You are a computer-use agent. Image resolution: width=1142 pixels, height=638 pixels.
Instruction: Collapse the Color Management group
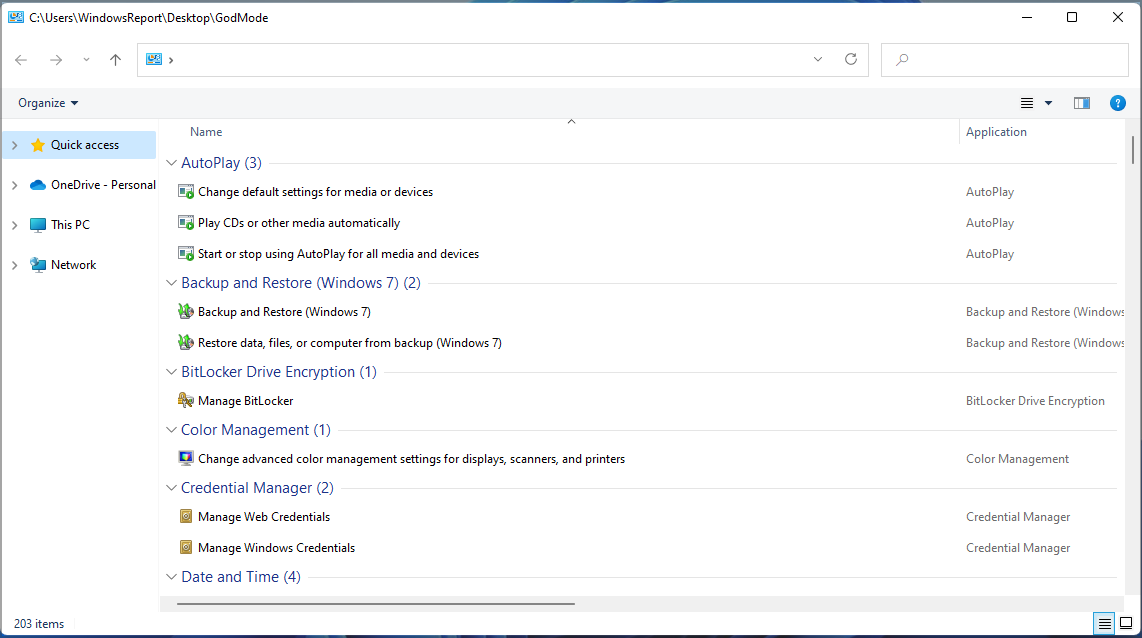(x=171, y=430)
